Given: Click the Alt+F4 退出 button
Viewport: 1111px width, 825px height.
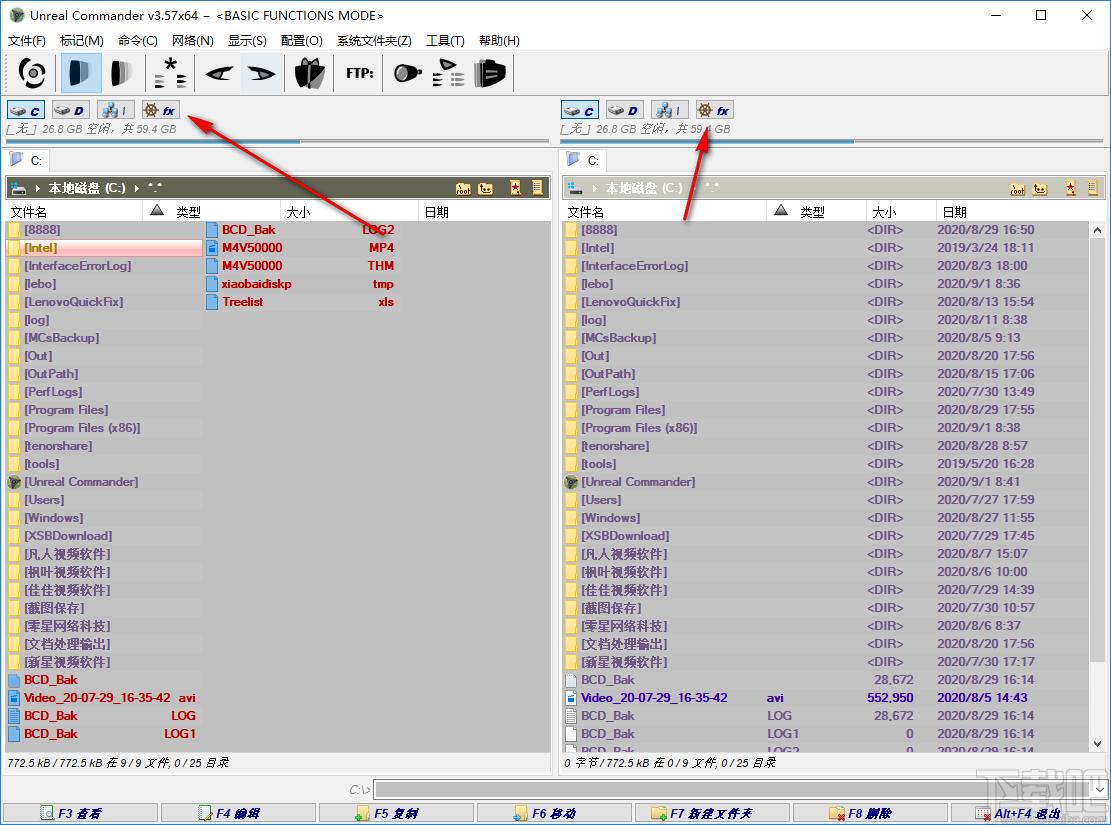Looking at the screenshot, I should (1029, 813).
